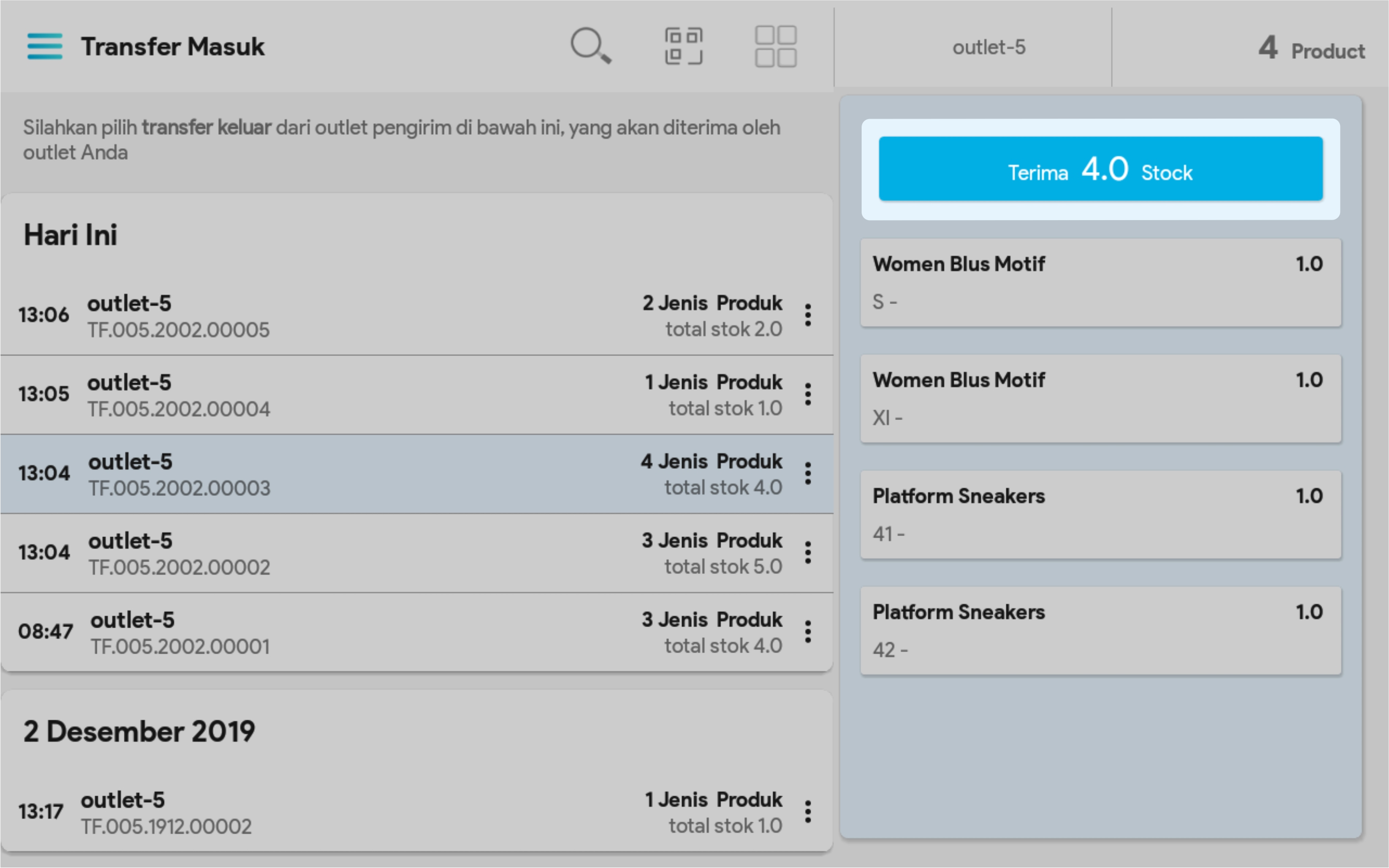Screen dimensions: 1389x868
Task: Open Women Blus Motif size S item
Action: coord(1100,283)
